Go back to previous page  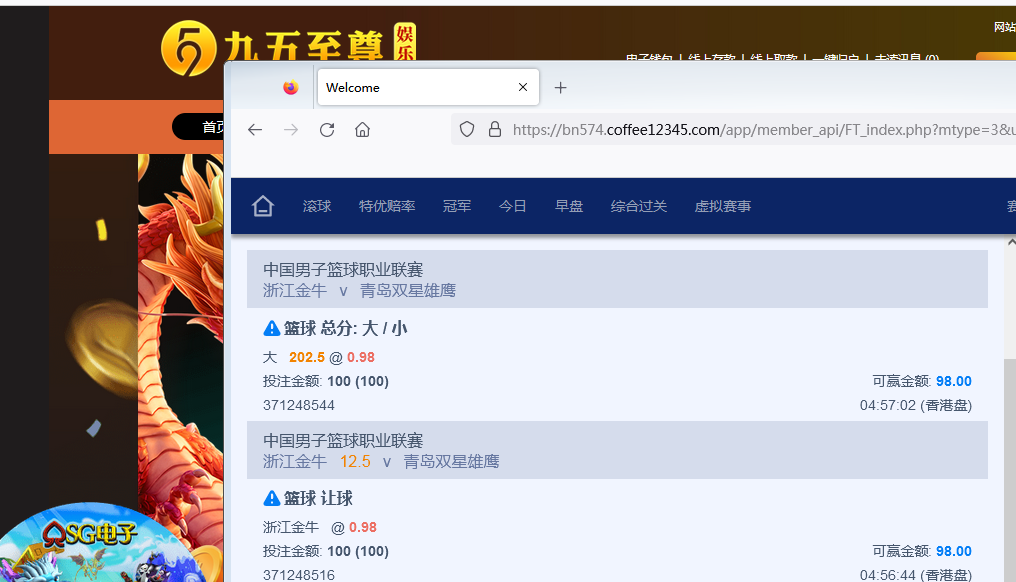point(255,130)
